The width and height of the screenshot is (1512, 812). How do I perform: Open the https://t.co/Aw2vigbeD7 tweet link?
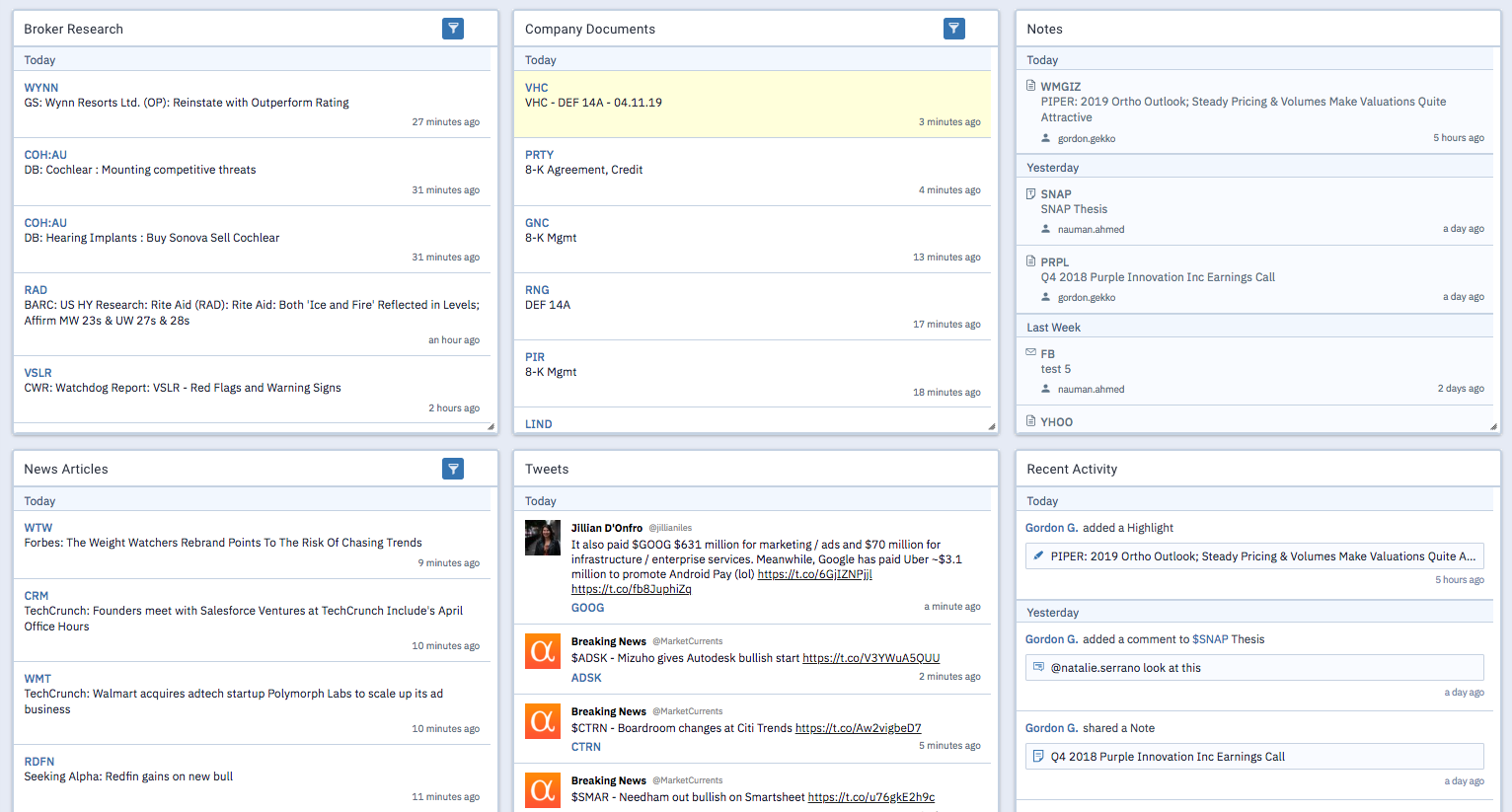pos(858,728)
